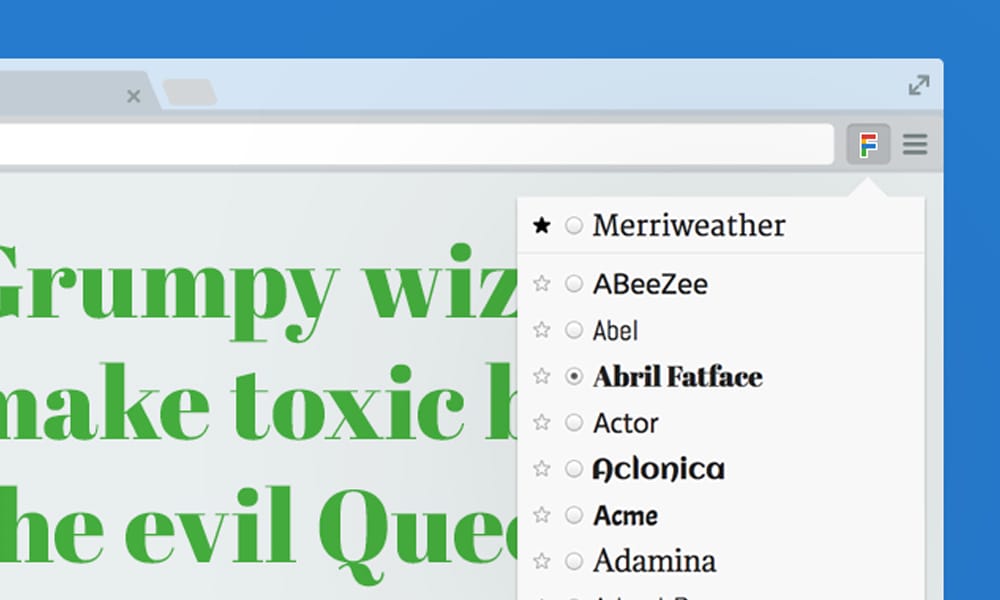
Task: Favorite the ABeeZee font
Action: pos(541,284)
